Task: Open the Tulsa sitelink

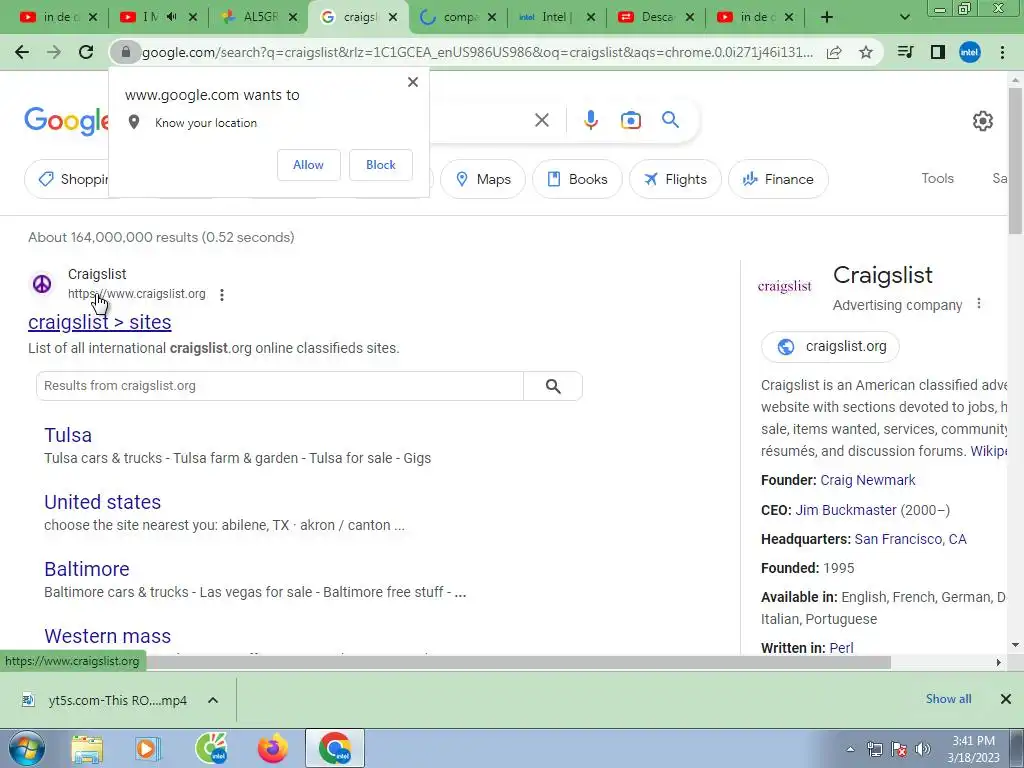Action: click(68, 435)
